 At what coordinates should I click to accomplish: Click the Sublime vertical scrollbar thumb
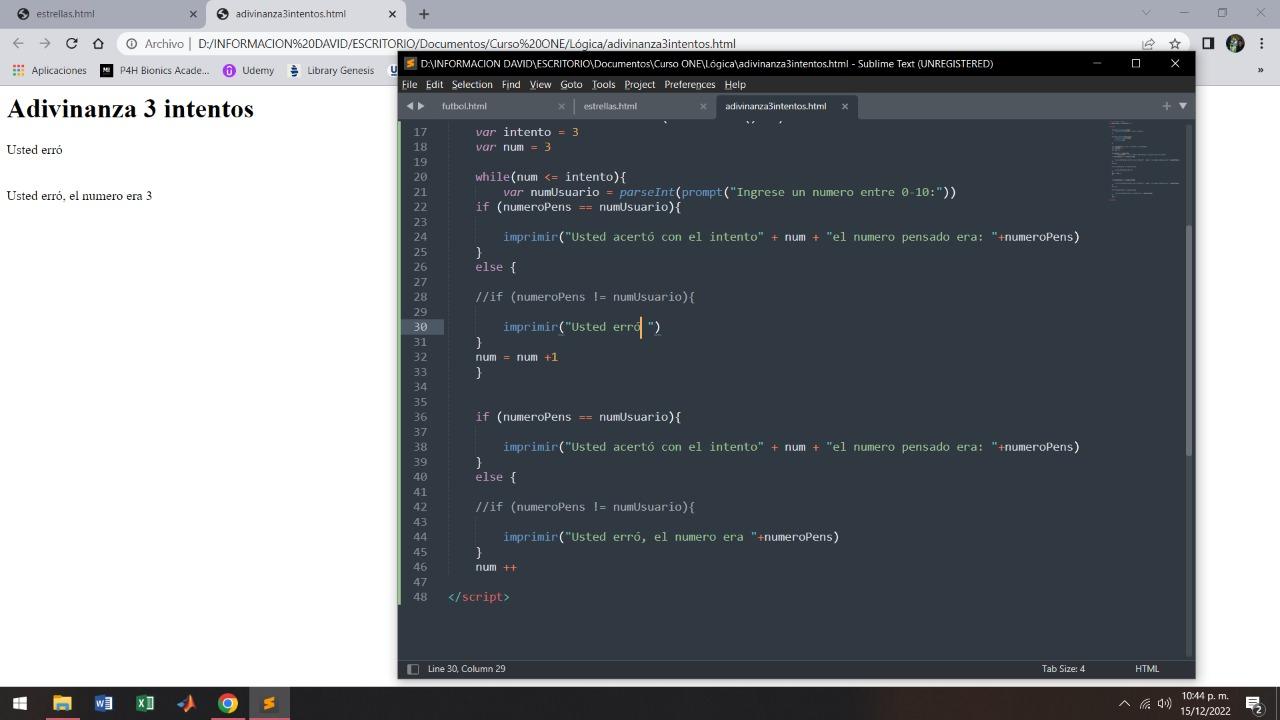tap(1189, 340)
